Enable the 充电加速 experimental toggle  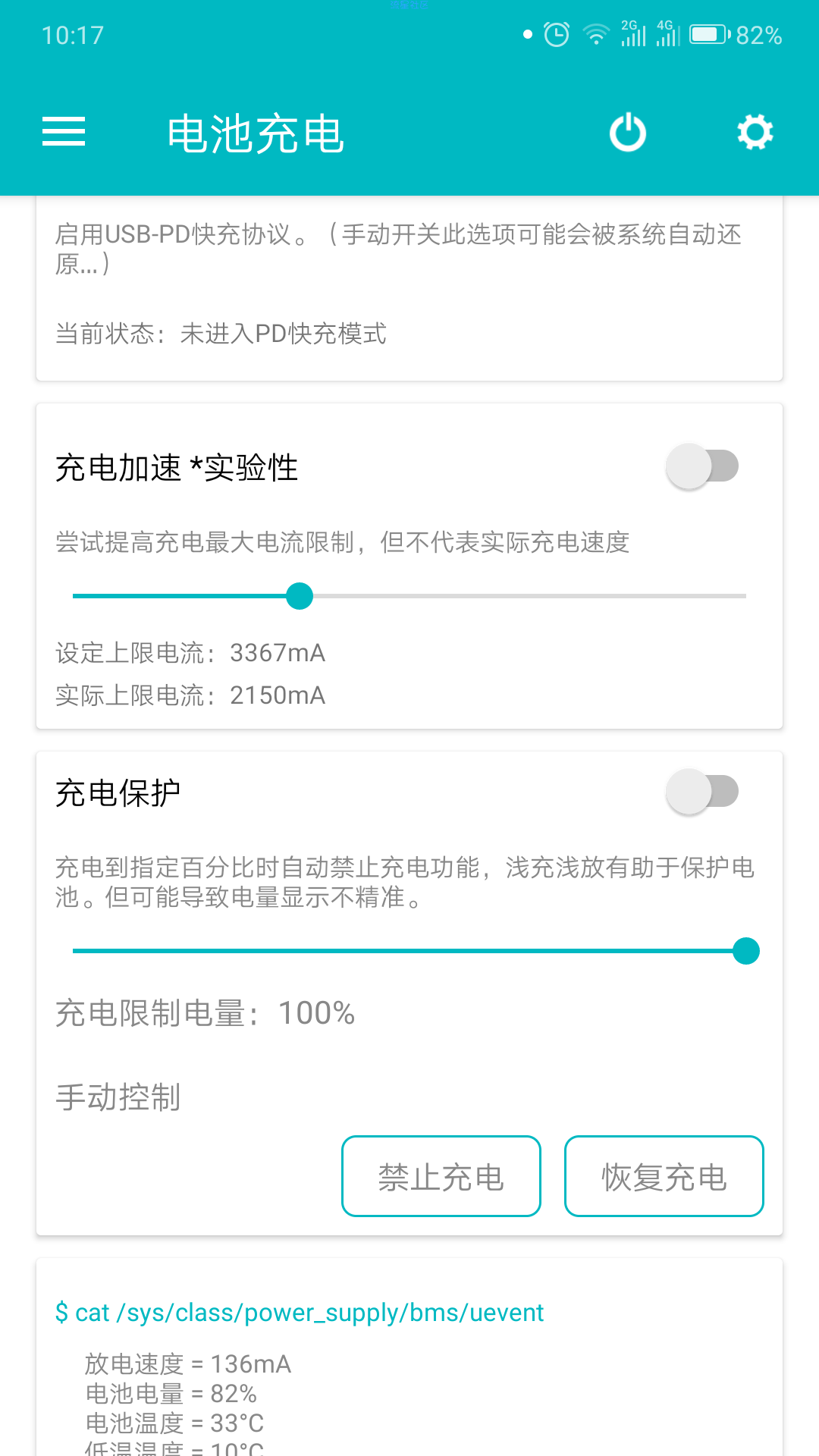pos(702,466)
